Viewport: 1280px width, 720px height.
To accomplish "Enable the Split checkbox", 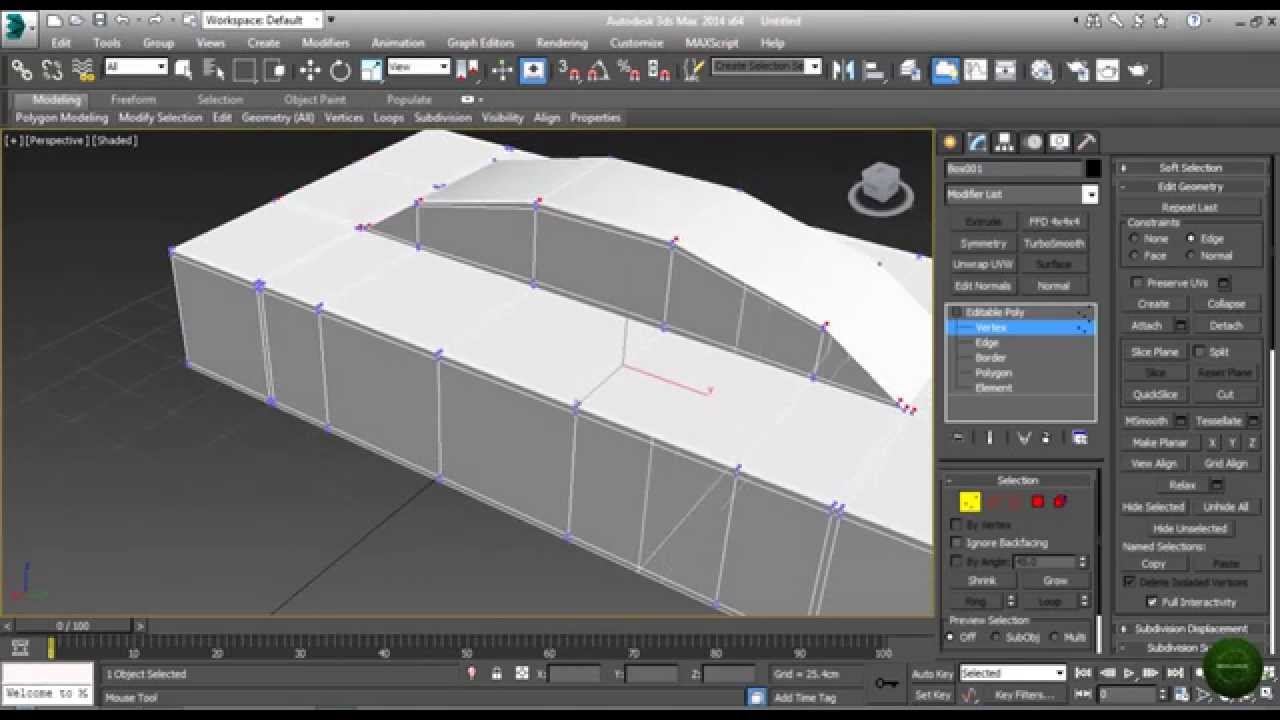I will coord(1199,352).
